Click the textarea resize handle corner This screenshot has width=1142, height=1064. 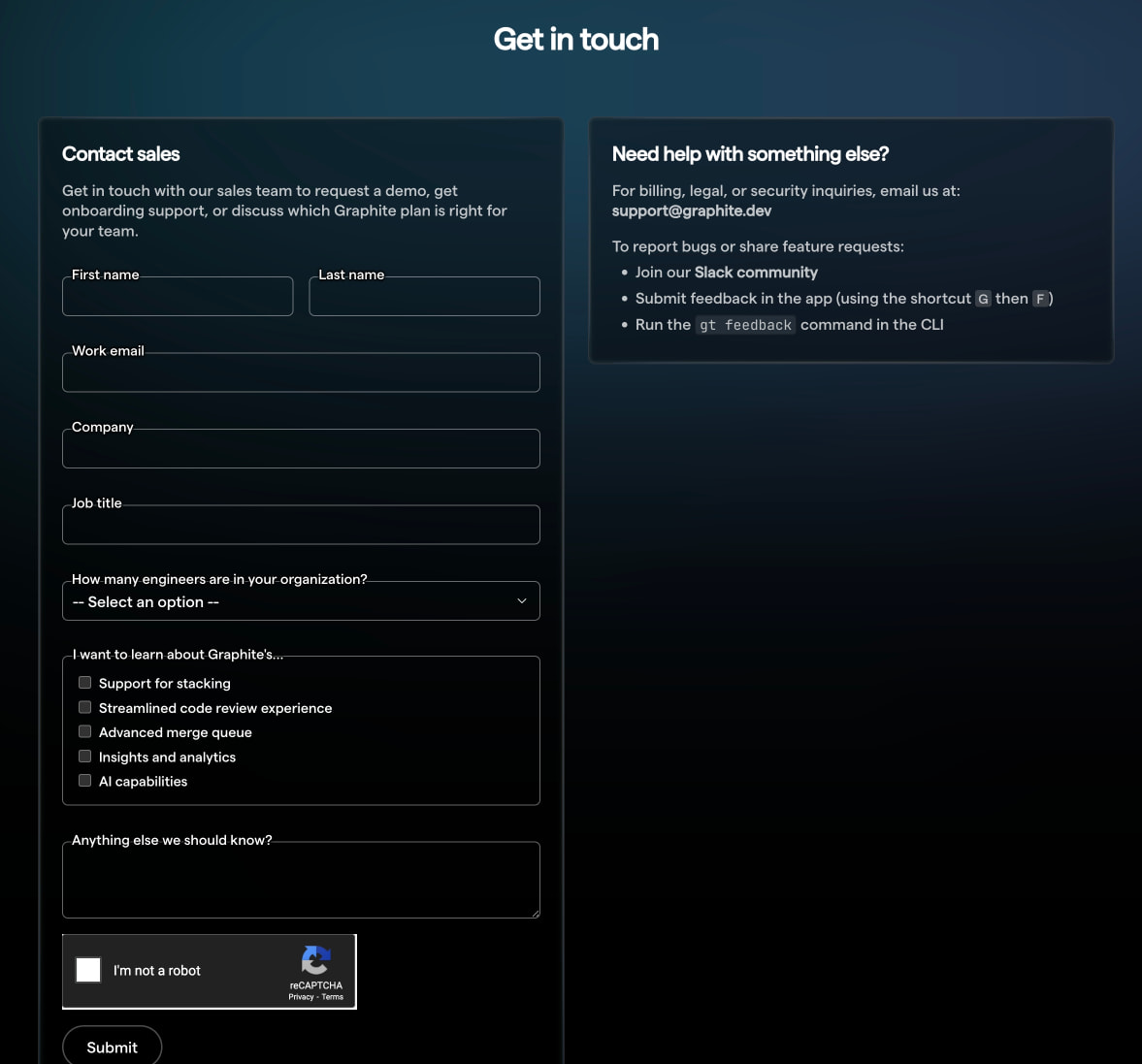[x=536, y=914]
